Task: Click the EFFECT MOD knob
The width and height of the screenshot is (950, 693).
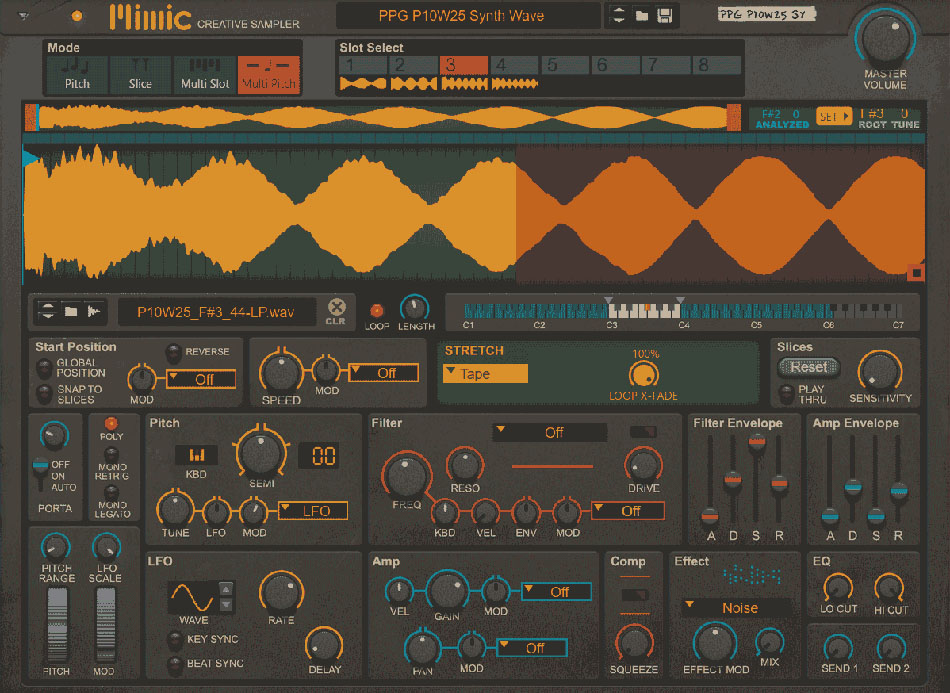Action: (x=716, y=643)
